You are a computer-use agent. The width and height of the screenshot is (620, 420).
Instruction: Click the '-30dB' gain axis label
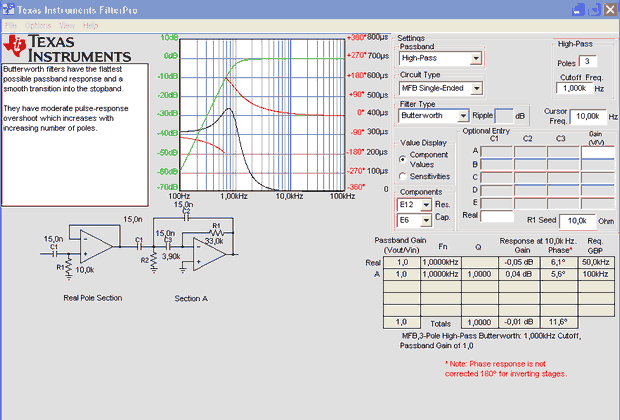click(x=168, y=114)
